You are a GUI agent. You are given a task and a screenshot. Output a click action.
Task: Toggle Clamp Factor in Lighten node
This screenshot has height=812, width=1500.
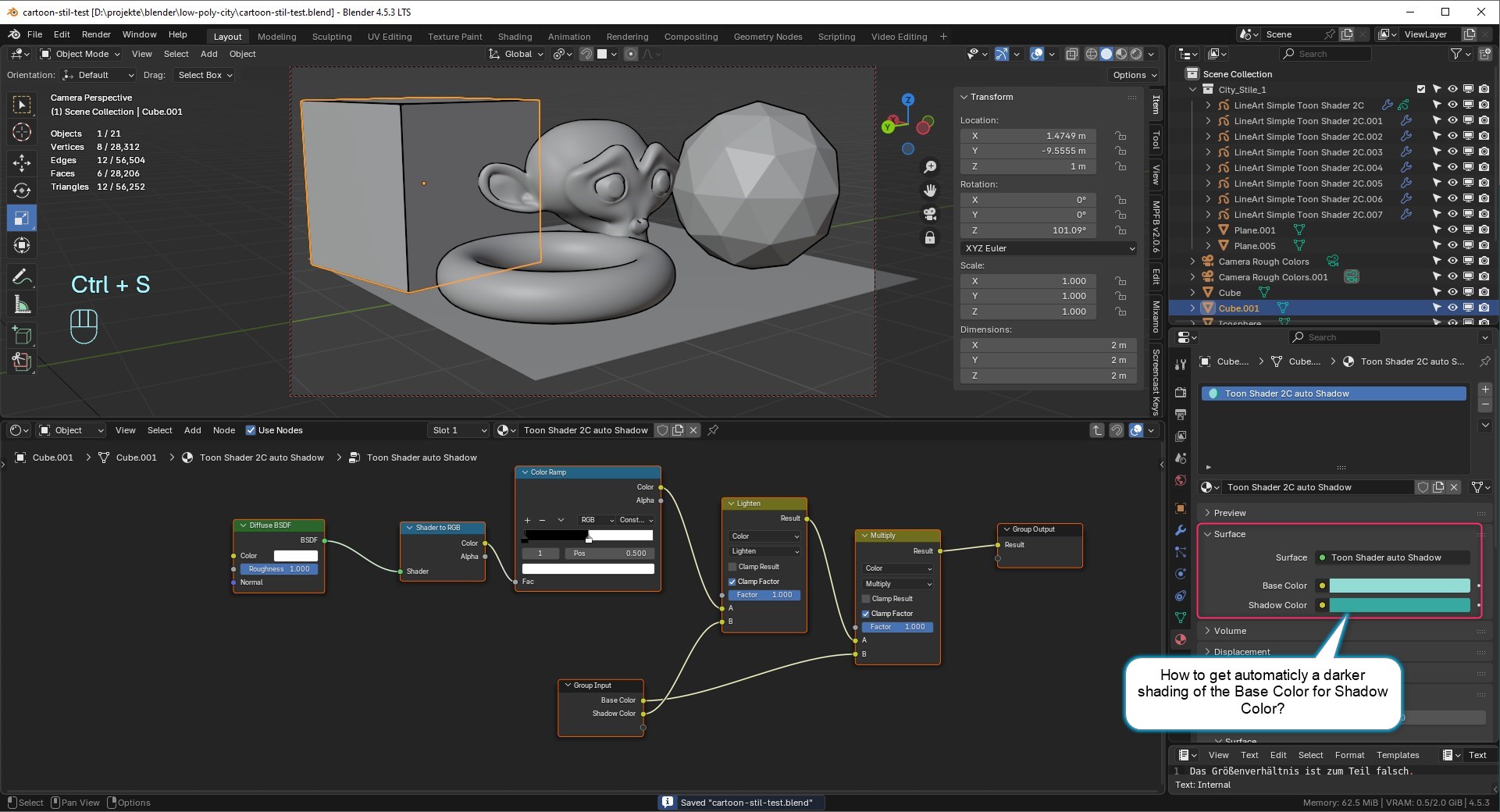click(732, 582)
